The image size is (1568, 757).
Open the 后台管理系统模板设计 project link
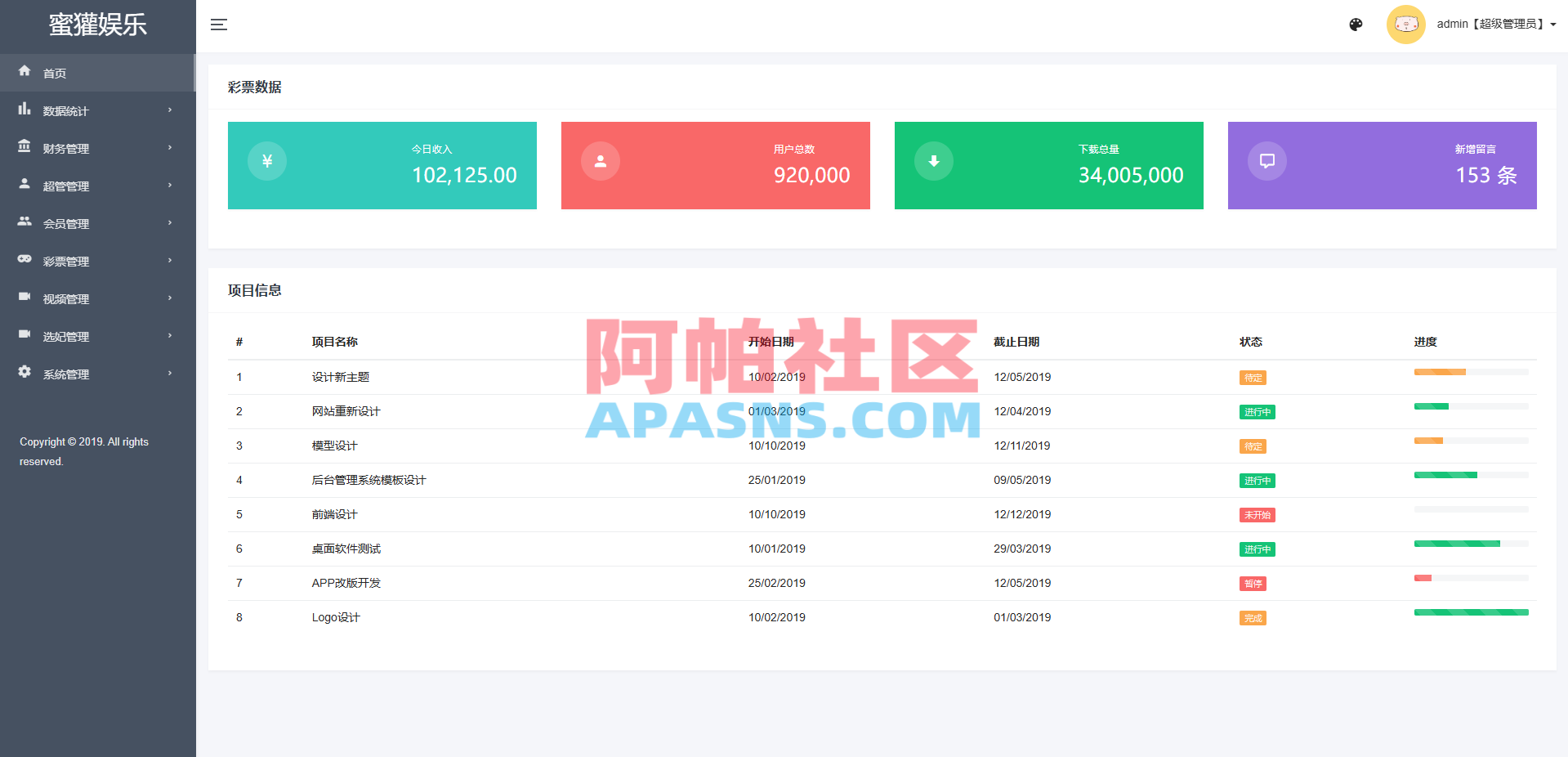click(368, 480)
